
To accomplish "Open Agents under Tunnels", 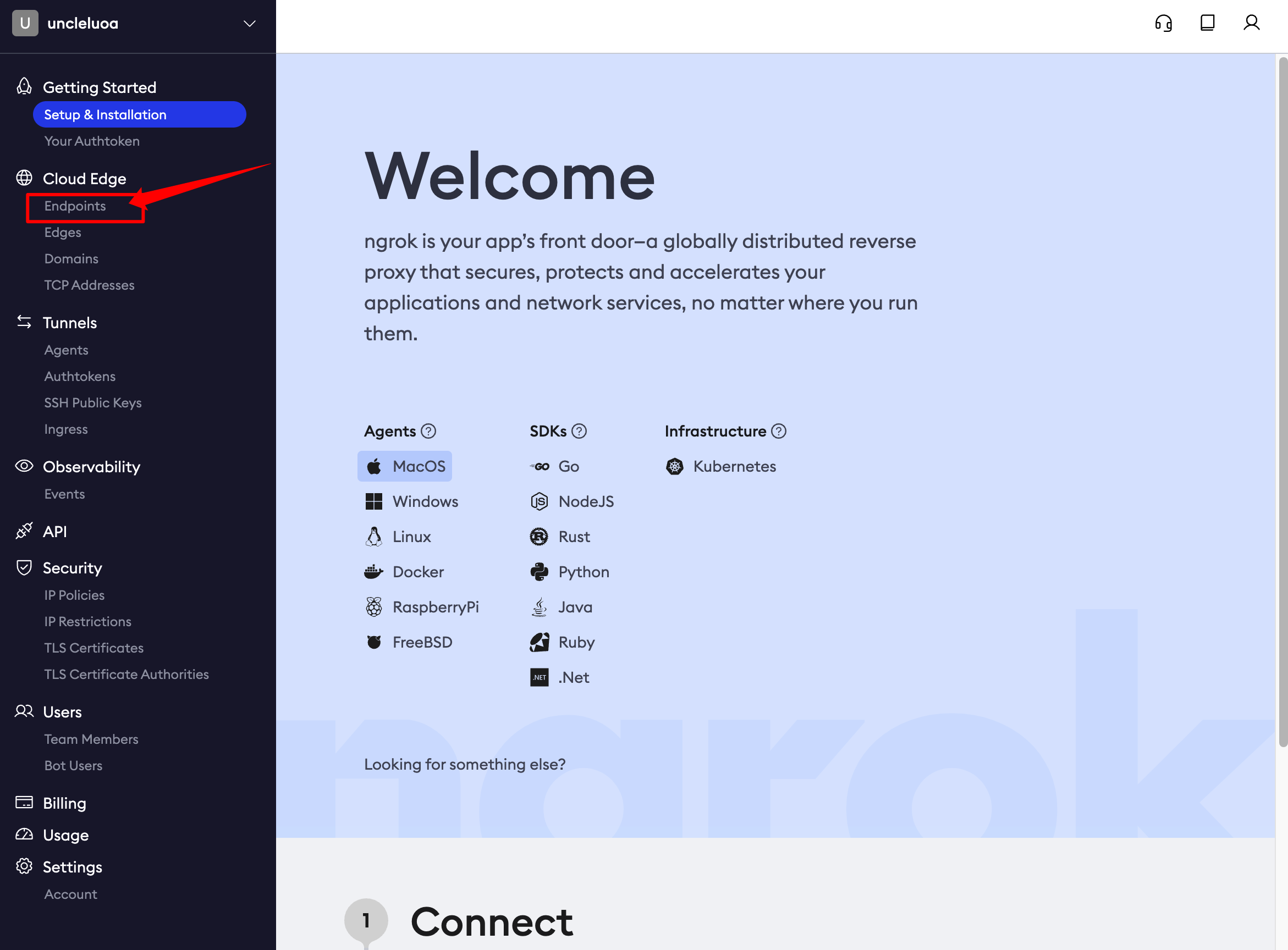I will click(x=66, y=350).
